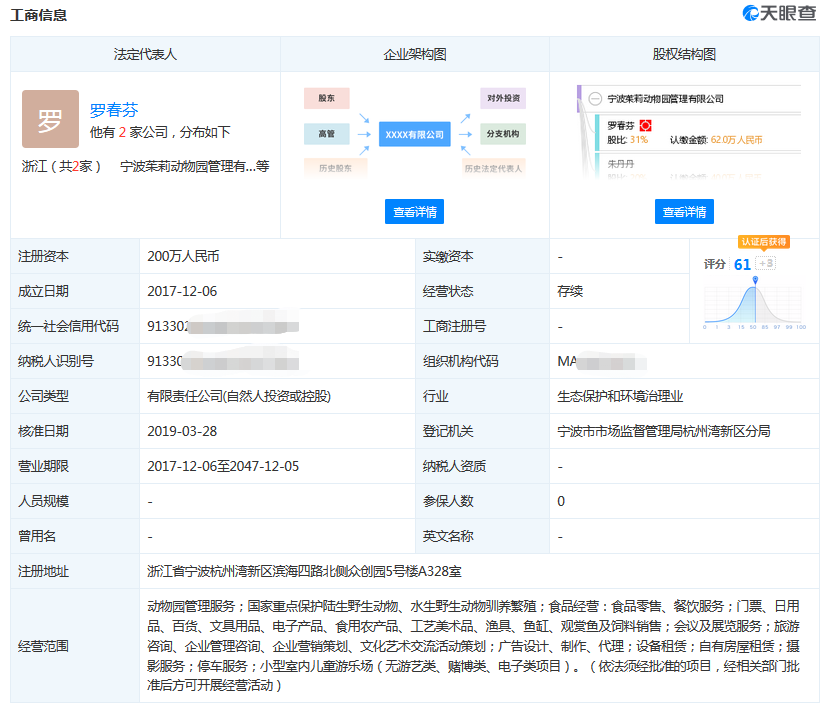Click the XXXX有限公司 center node
Viewport: 826px width, 705px height.
point(414,133)
